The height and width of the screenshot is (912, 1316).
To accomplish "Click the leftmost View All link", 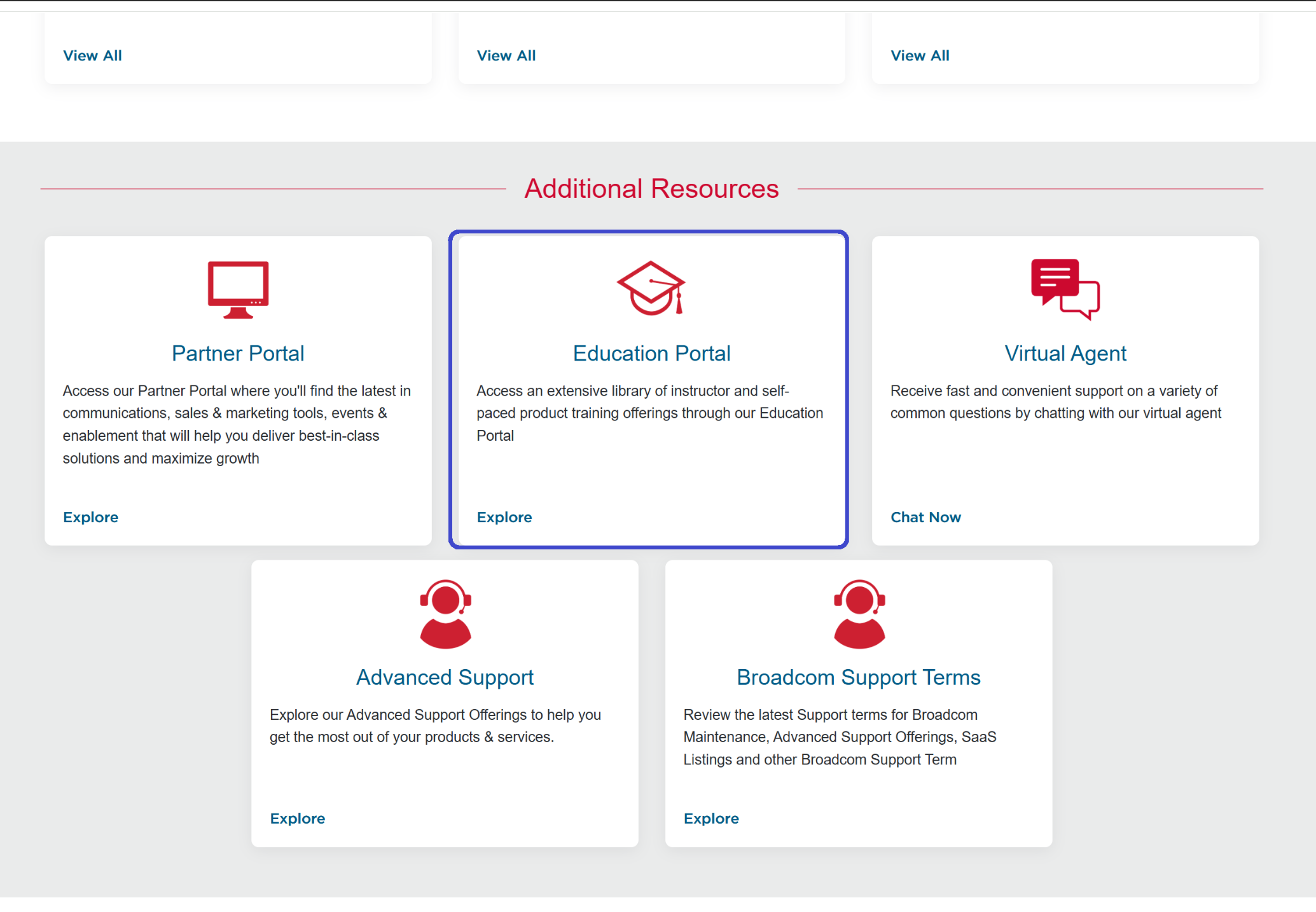I will (92, 55).
